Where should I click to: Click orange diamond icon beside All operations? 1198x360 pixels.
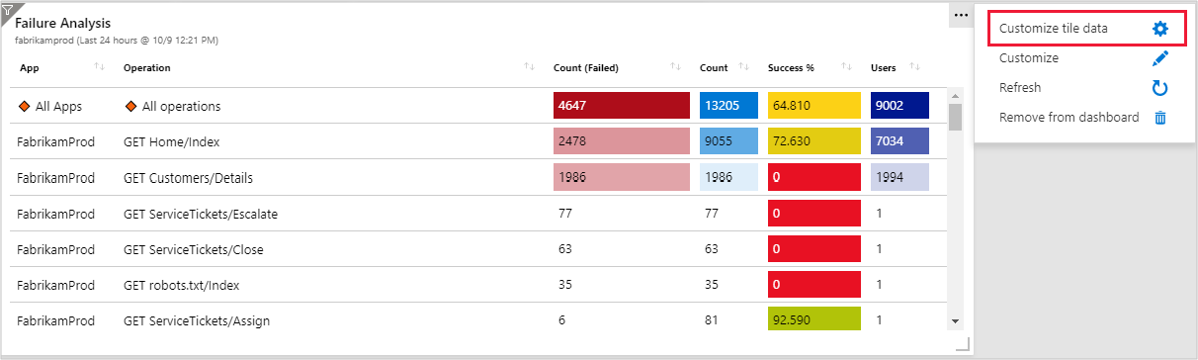tap(131, 107)
